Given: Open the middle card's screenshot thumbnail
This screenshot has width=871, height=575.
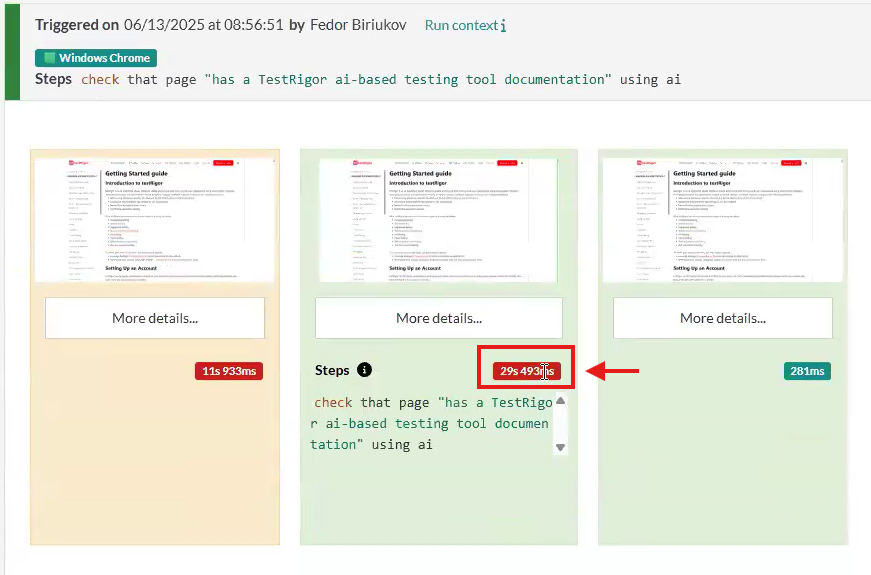Looking at the screenshot, I should coord(439,220).
